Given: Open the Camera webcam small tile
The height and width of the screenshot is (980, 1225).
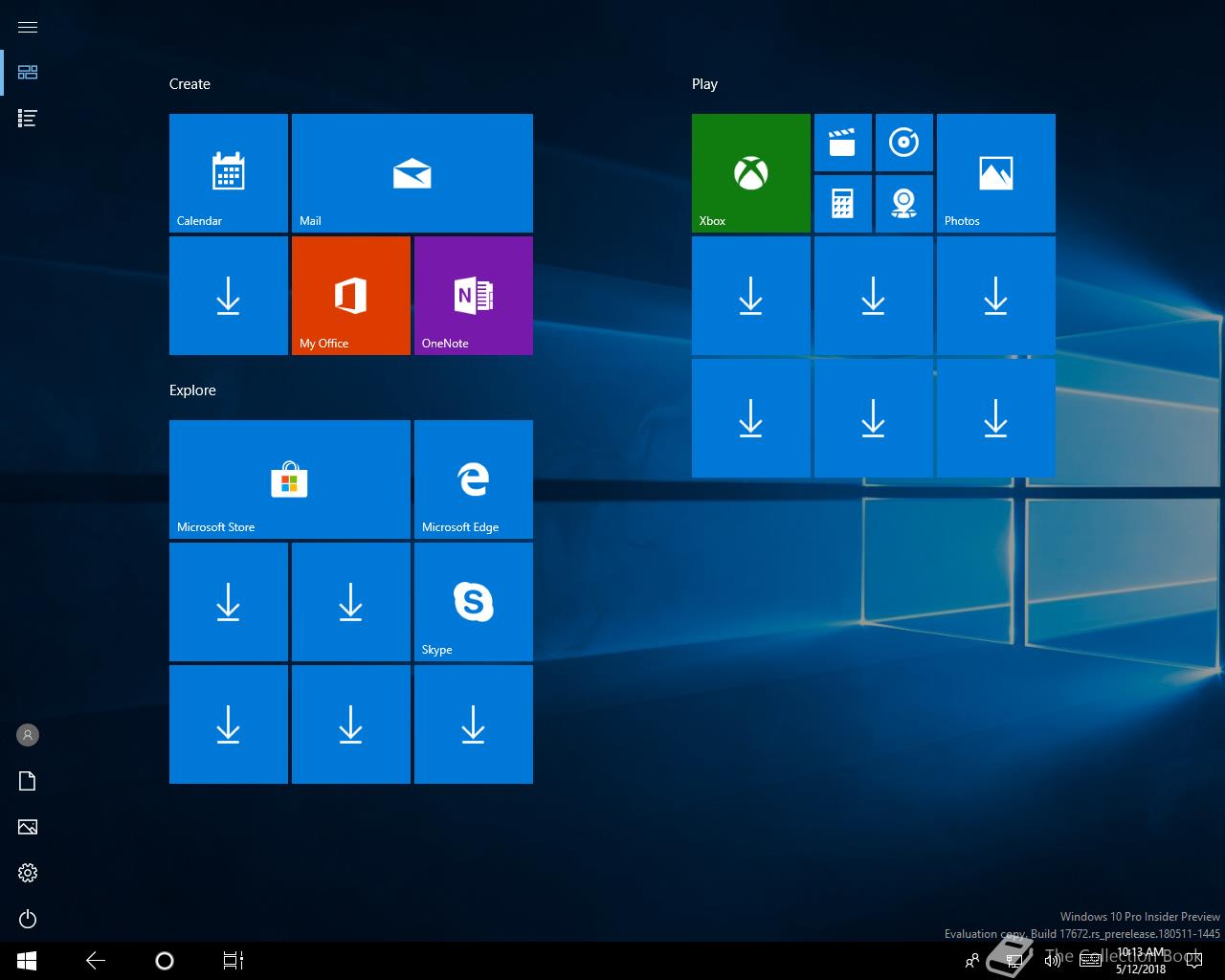Looking at the screenshot, I should coord(904,204).
